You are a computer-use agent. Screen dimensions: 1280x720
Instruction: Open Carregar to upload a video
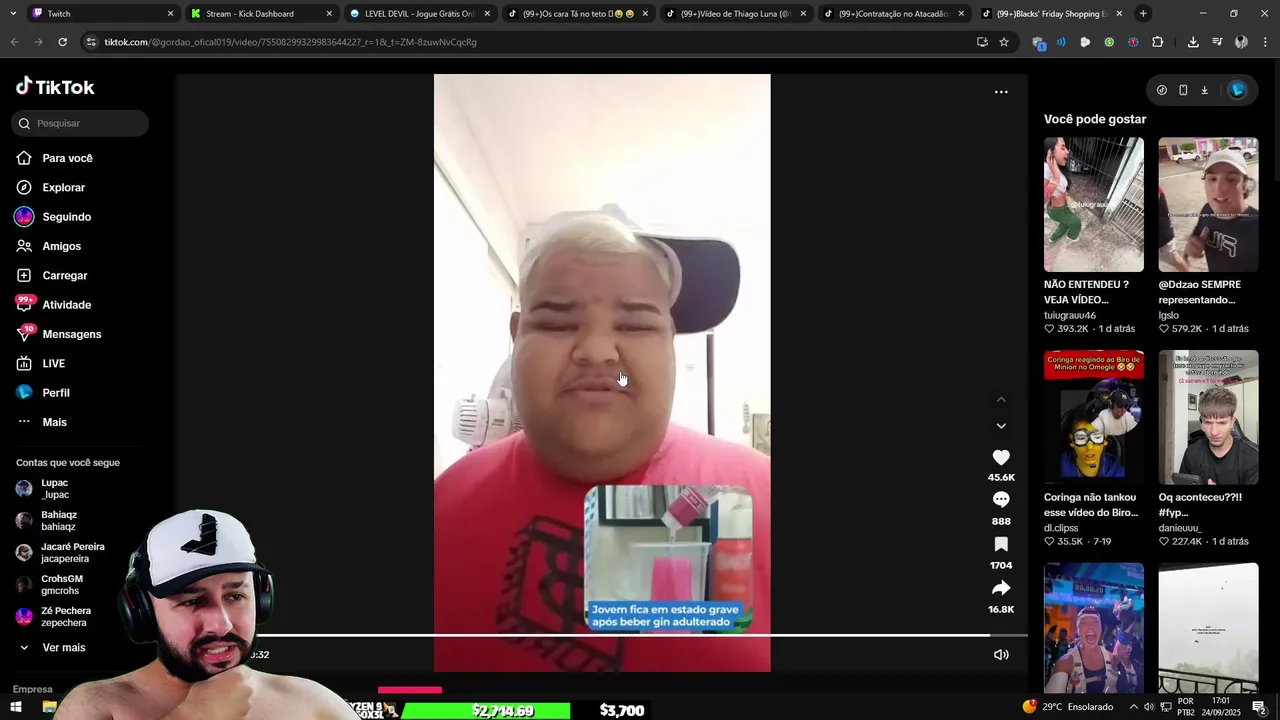point(64,275)
